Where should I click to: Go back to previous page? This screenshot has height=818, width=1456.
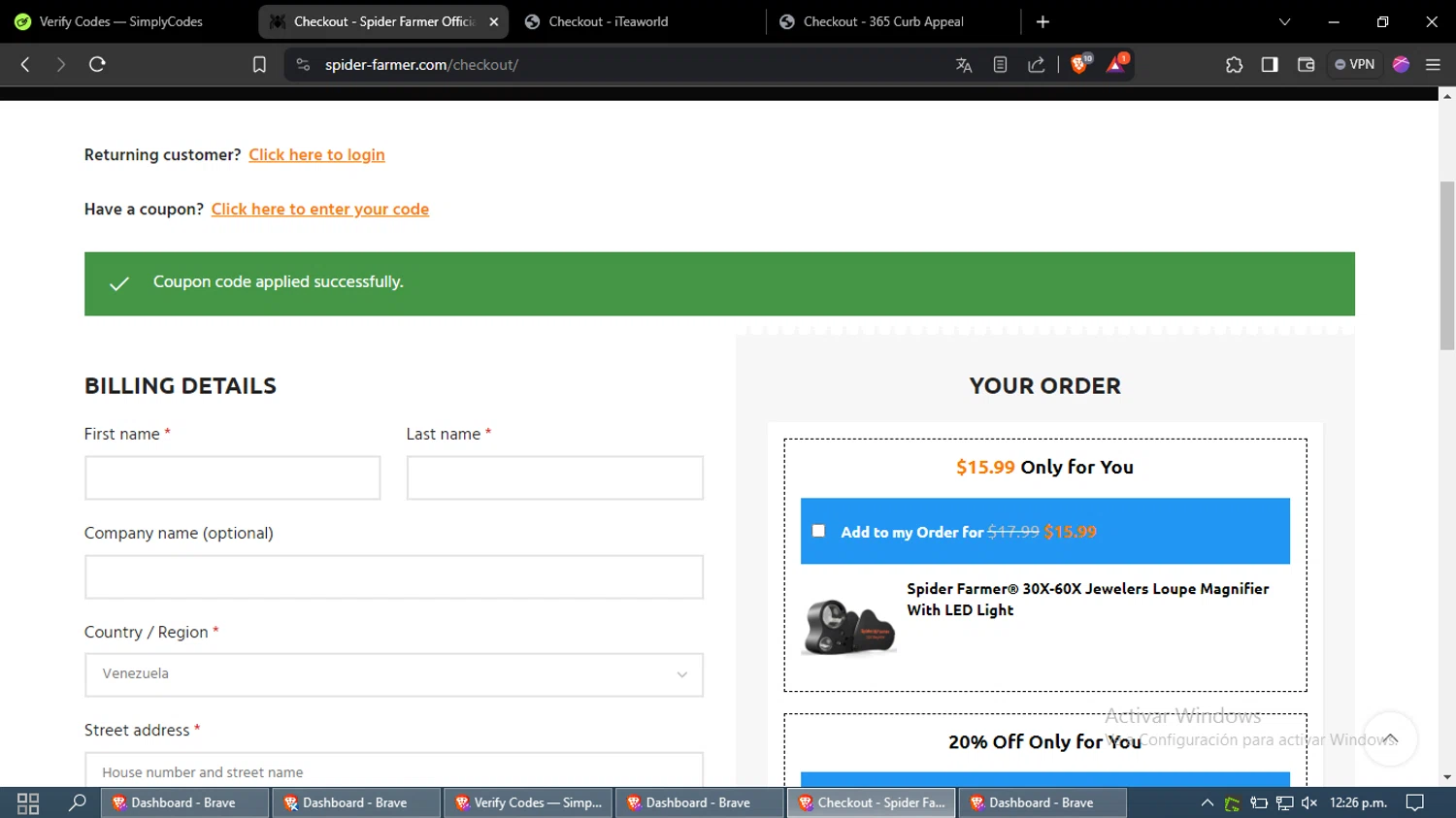pyautogui.click(x=25, y=64)
